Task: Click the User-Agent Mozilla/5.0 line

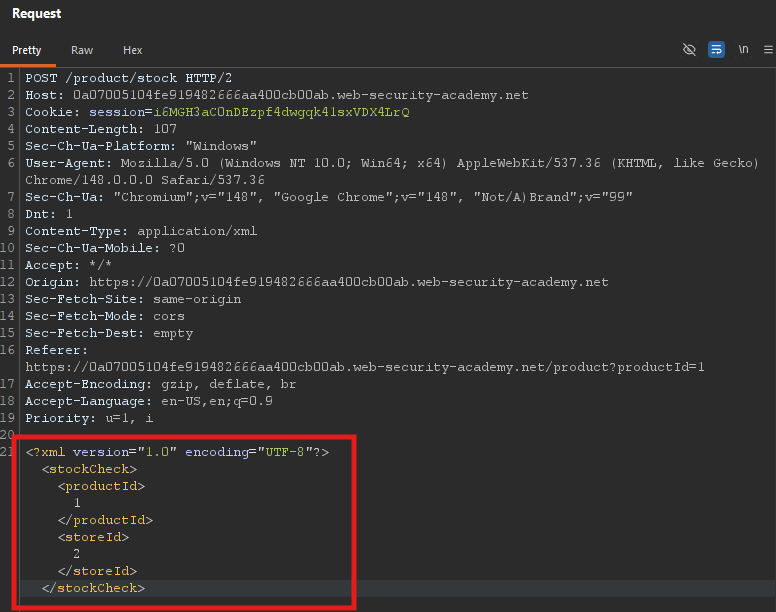Action: 391,163
